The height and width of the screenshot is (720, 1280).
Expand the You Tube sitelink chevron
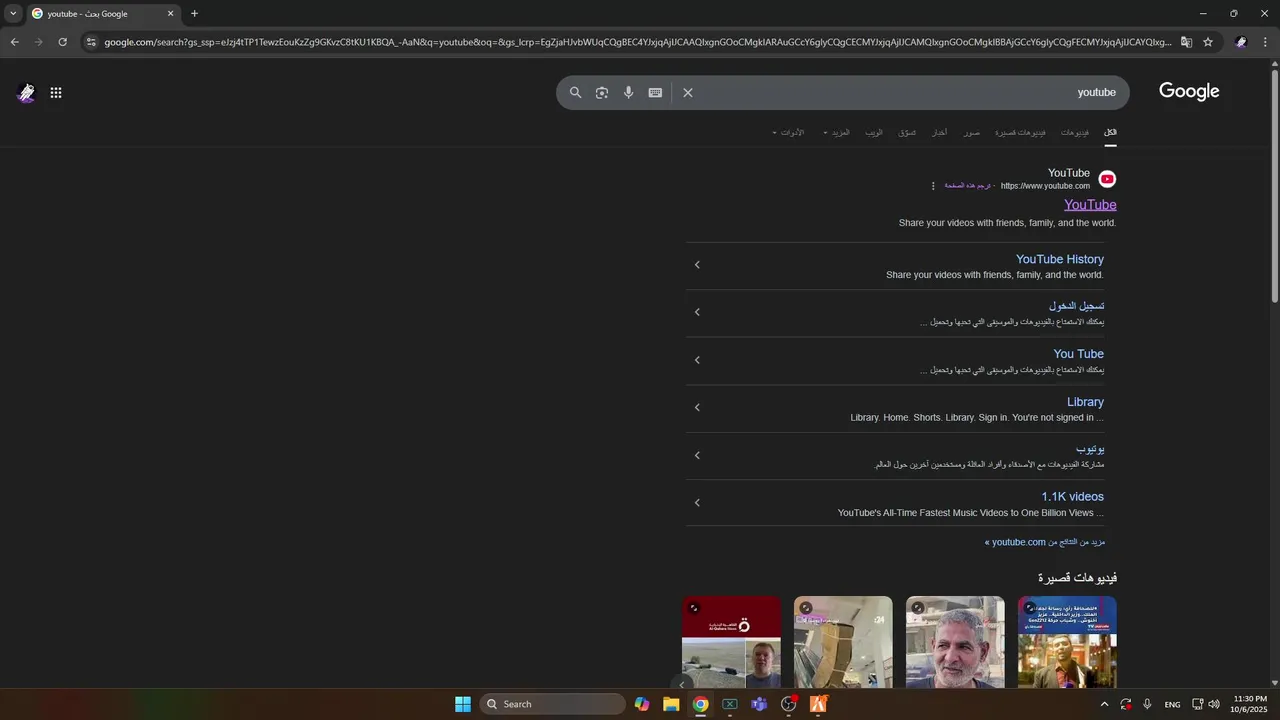697,360
